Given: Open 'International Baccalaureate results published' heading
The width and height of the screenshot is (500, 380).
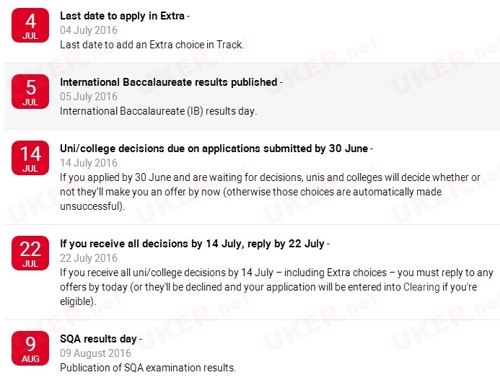Looking at the screenshot, I should point(171,82).
